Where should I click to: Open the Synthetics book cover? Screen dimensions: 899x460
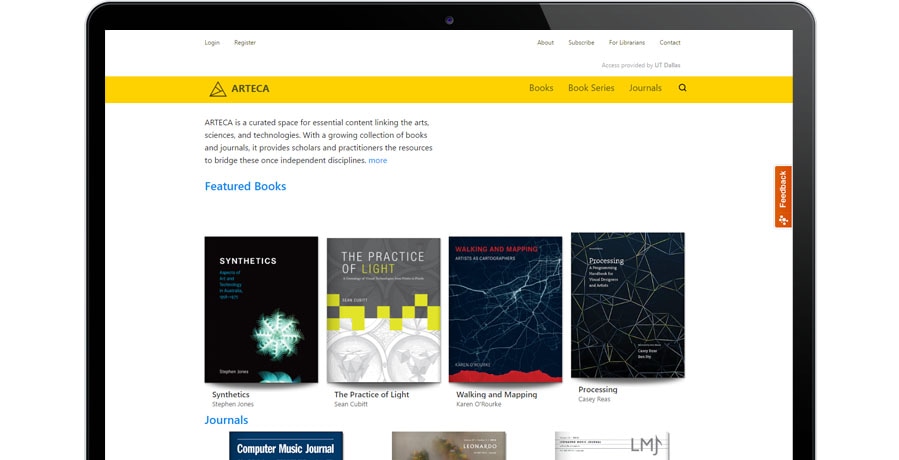261,310
